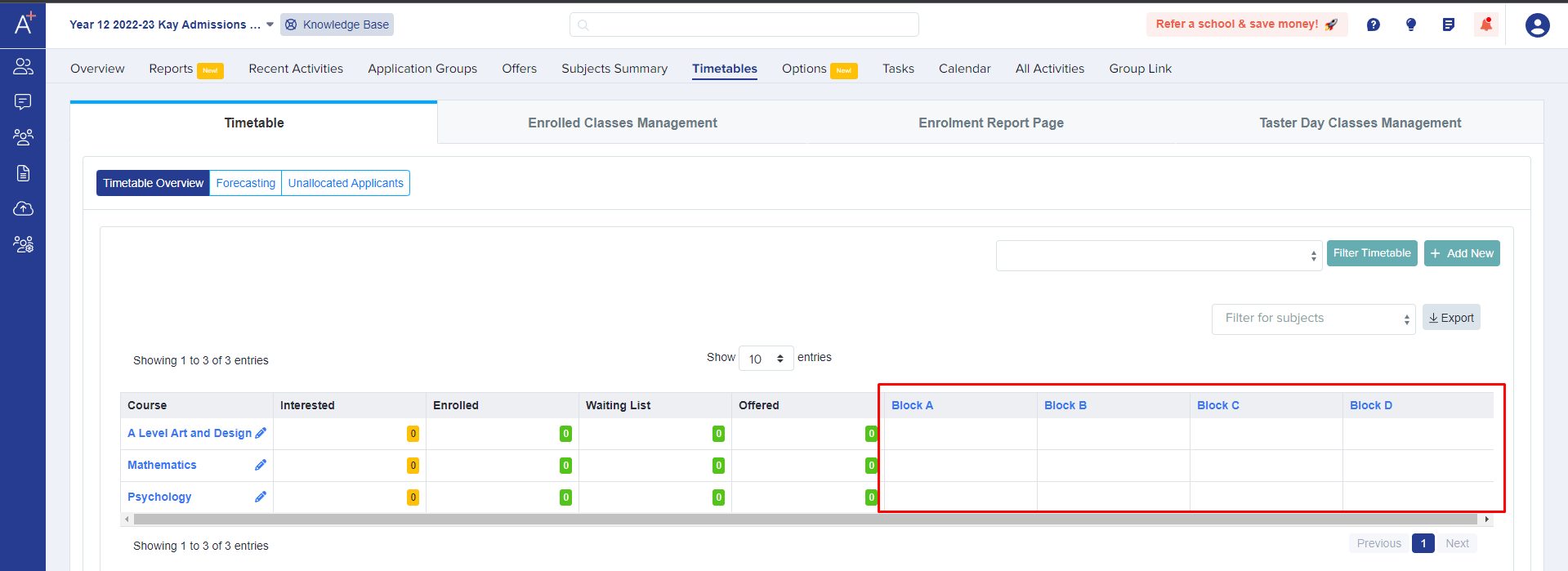Click the Block D column header
This screenshot has width=1568, height=571.
tap(1371, 405)
